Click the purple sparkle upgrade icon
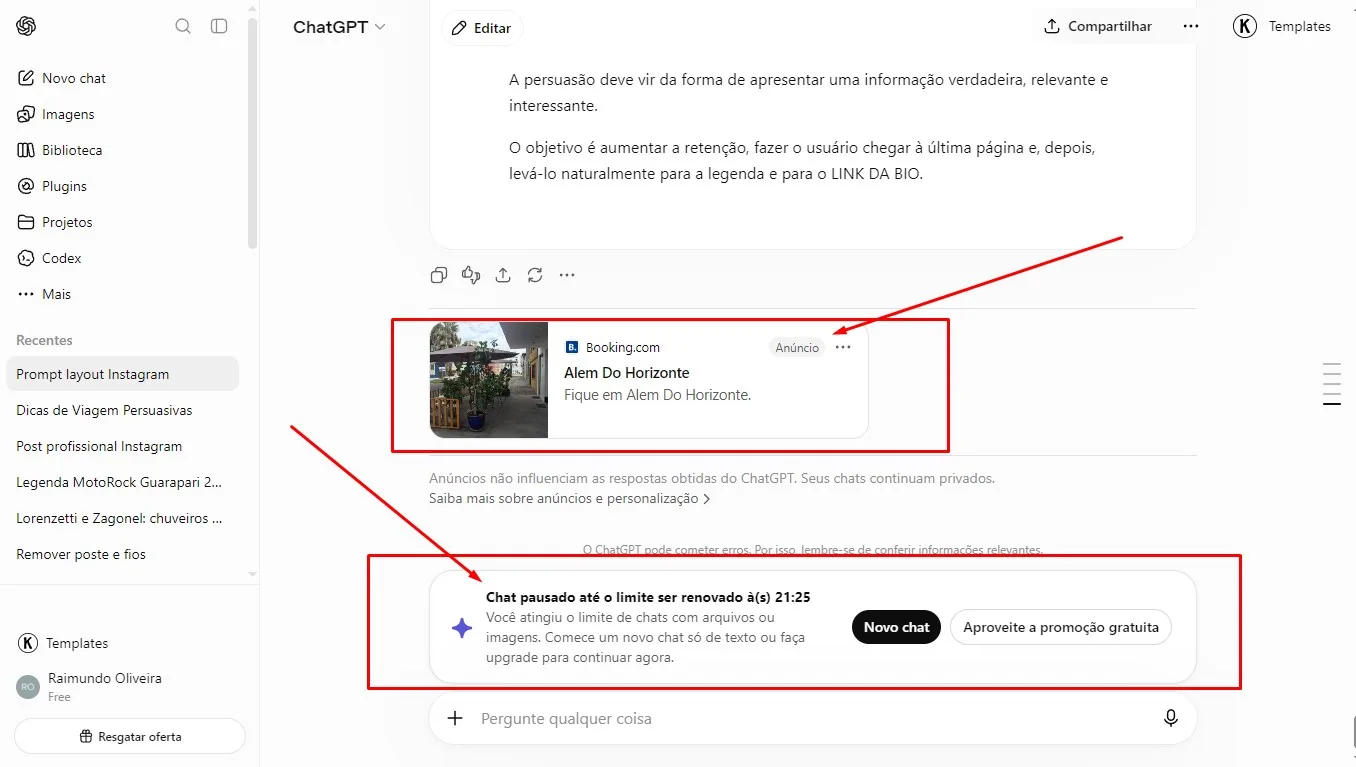The image size is (1356, 767). tap(461, 628)
